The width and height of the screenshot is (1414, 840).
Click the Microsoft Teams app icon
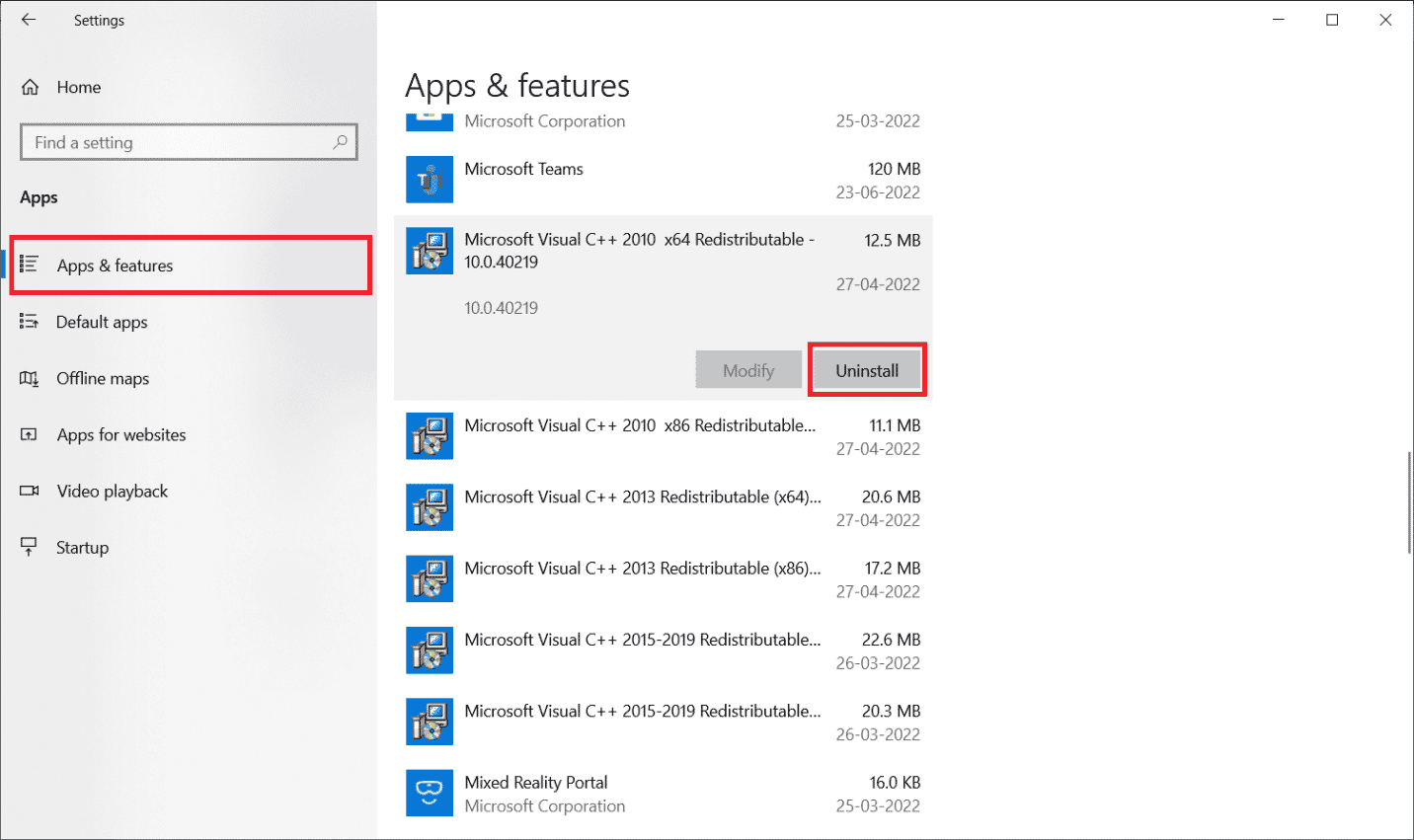click(430, 180)
